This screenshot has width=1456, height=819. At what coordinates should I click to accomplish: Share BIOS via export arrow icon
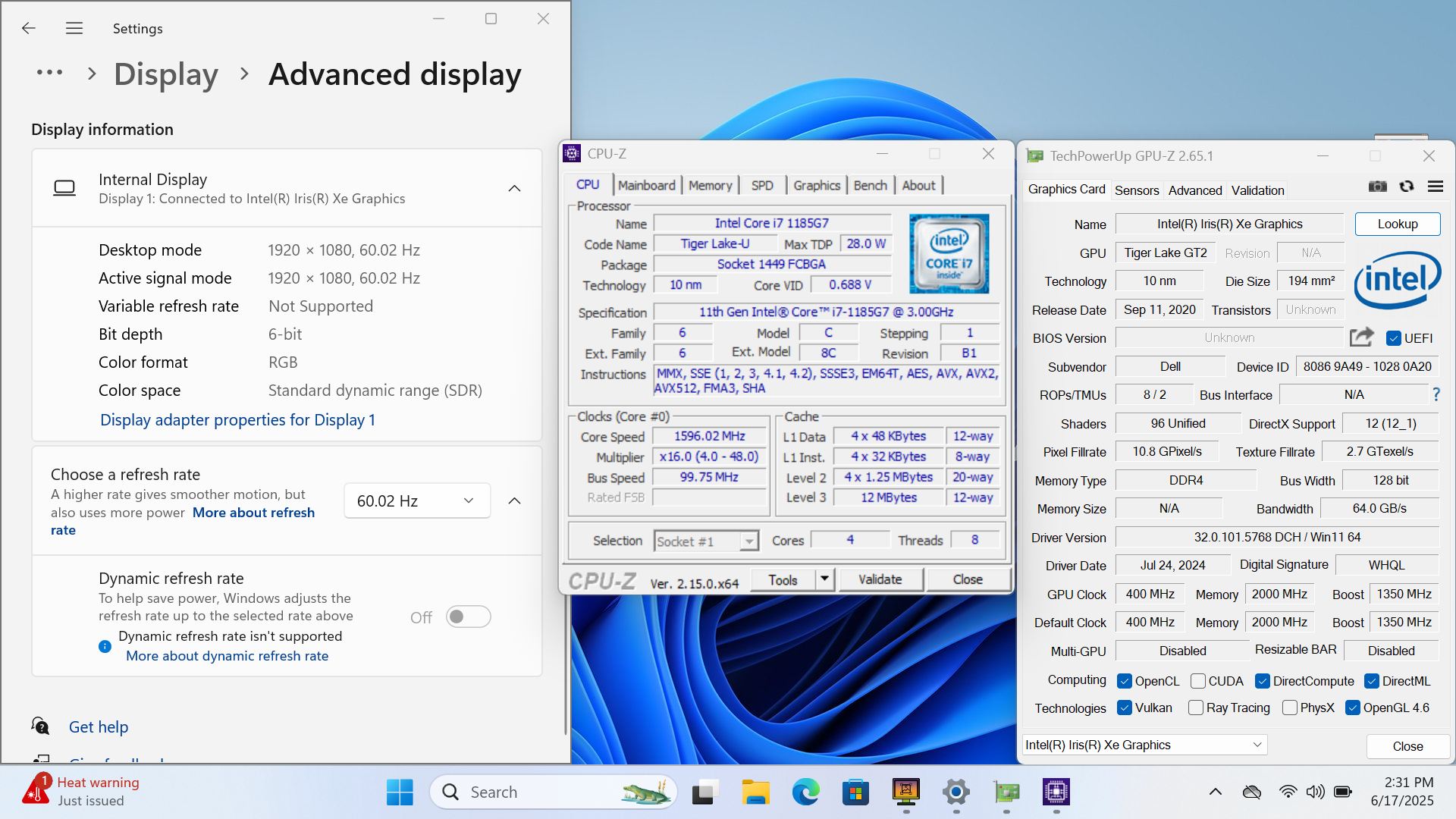pos(1362,337)
